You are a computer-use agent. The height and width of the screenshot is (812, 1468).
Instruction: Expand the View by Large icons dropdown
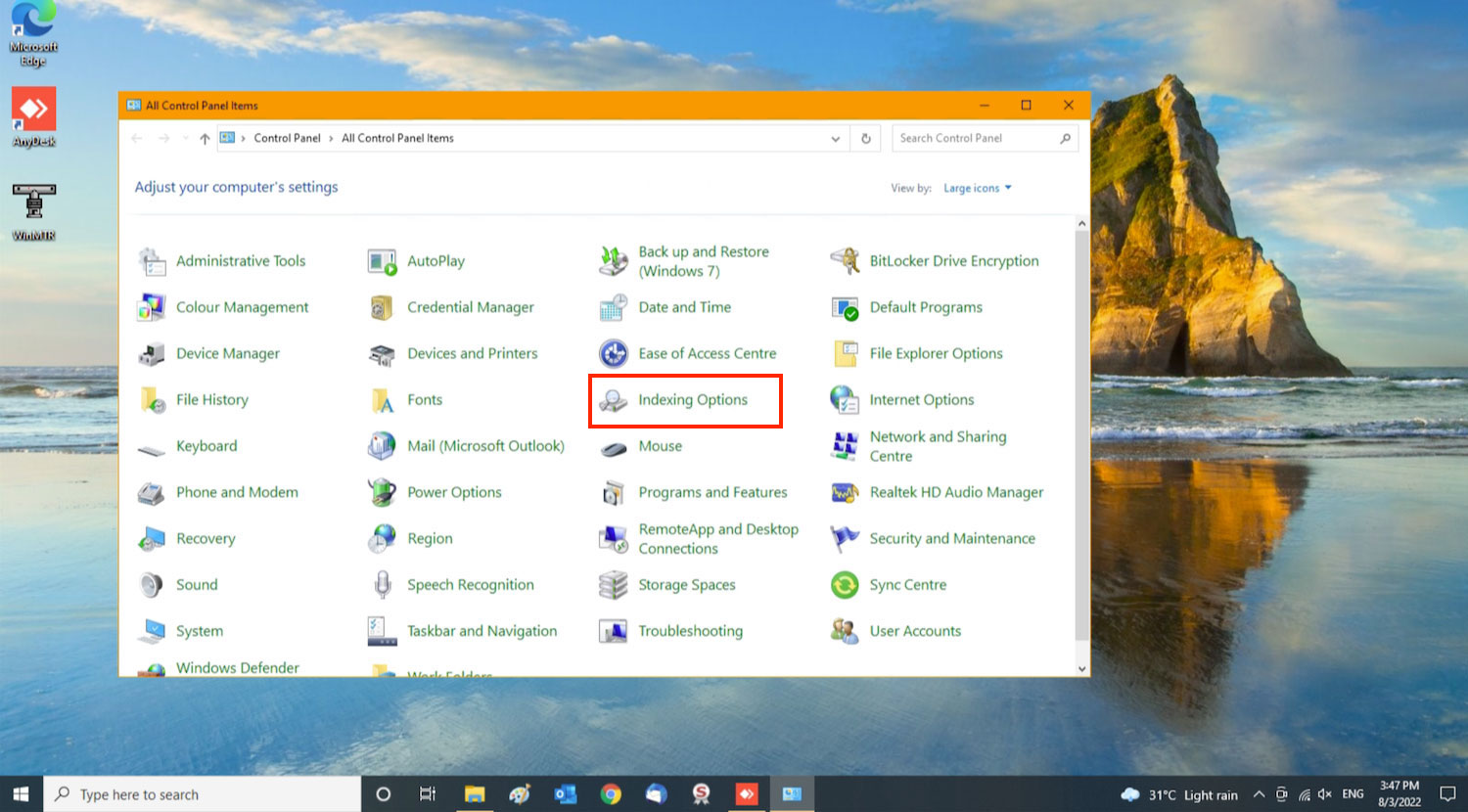click(x=977, y=188)
